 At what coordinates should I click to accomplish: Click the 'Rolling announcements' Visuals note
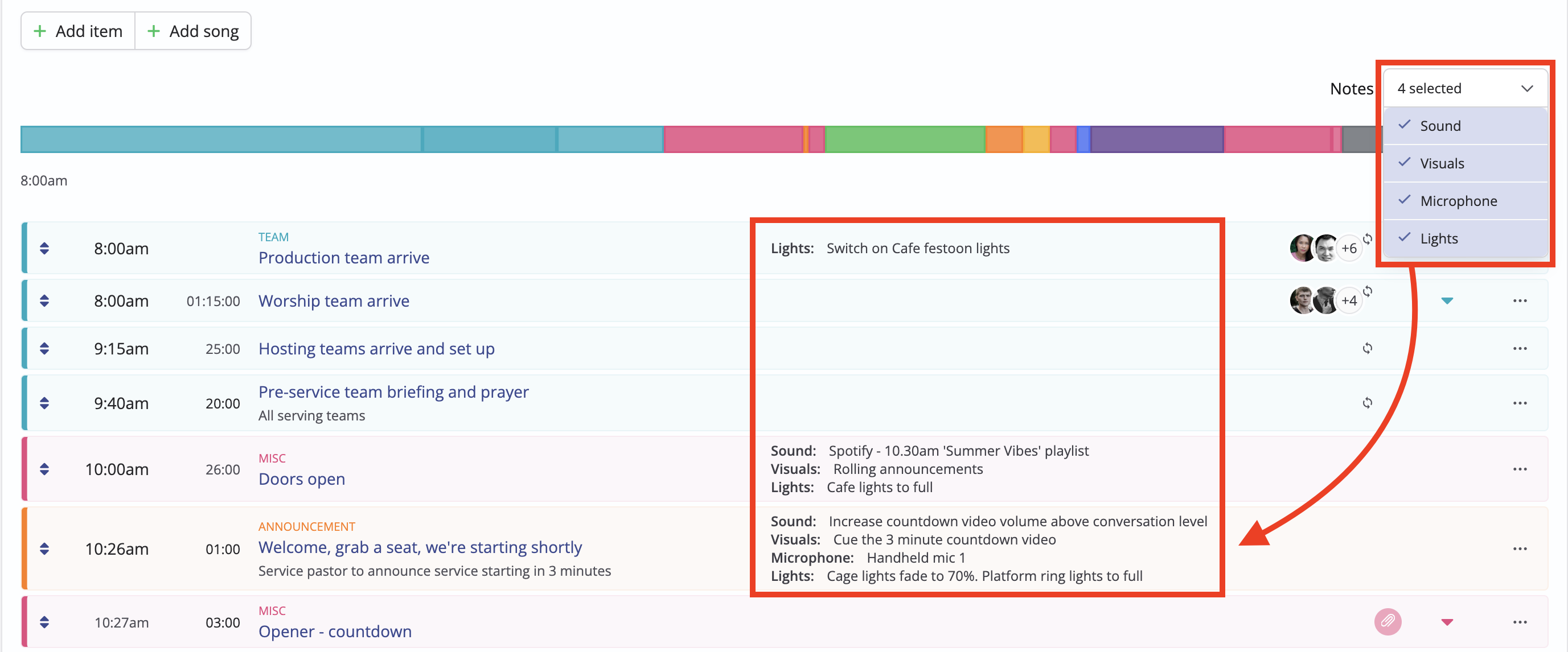coord(908,469)
